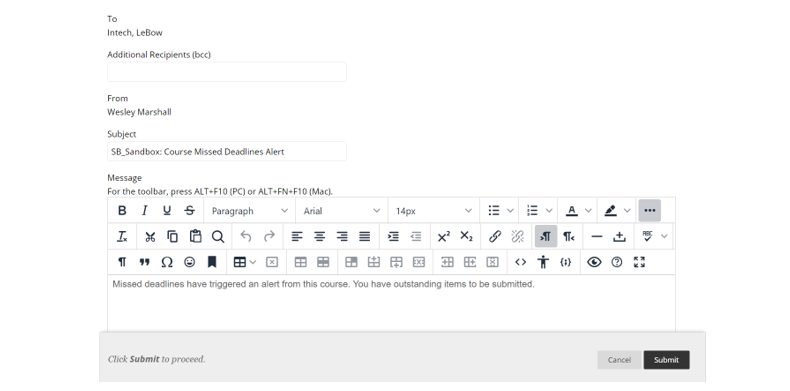Switch the editor to fullscreen
Image resolution: width=790 pixels, height=391 pixels.
[639, 262]
